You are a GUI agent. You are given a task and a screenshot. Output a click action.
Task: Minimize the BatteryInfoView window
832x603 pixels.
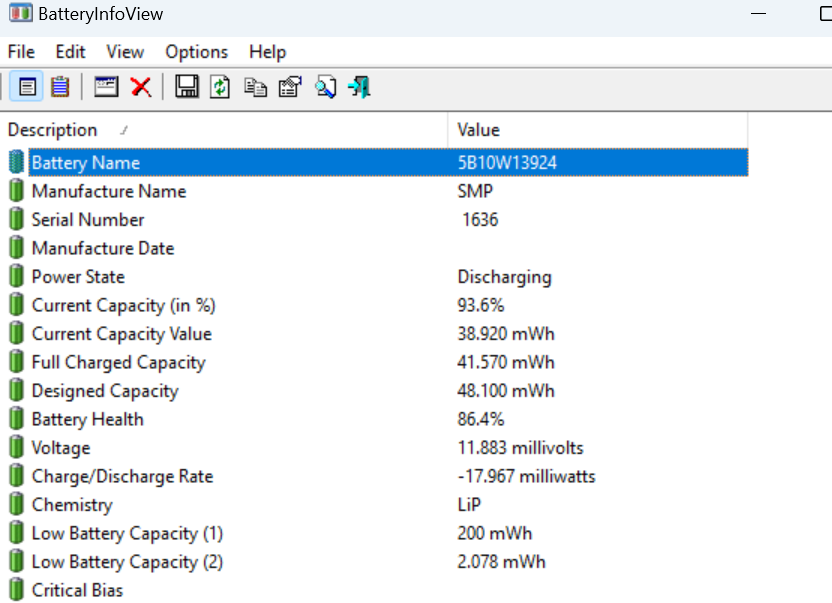(x=758, y=13)
